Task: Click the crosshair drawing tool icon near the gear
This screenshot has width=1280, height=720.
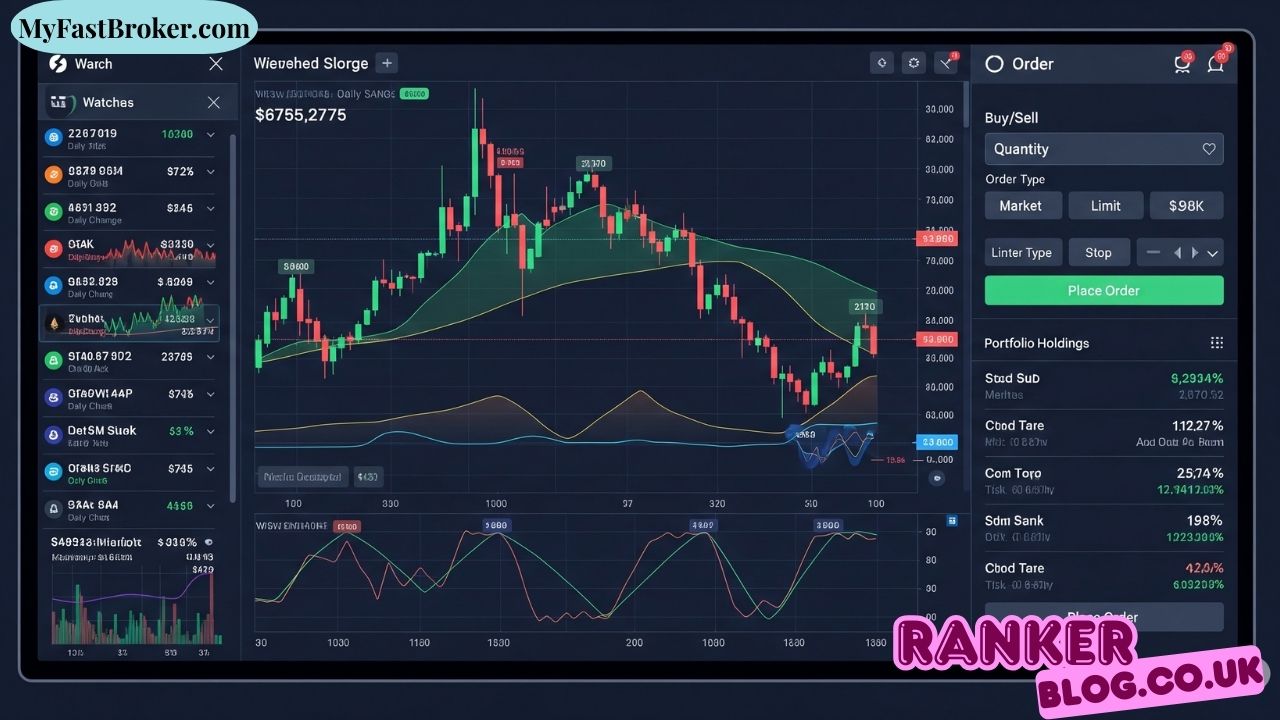Action: click(945, 62)
